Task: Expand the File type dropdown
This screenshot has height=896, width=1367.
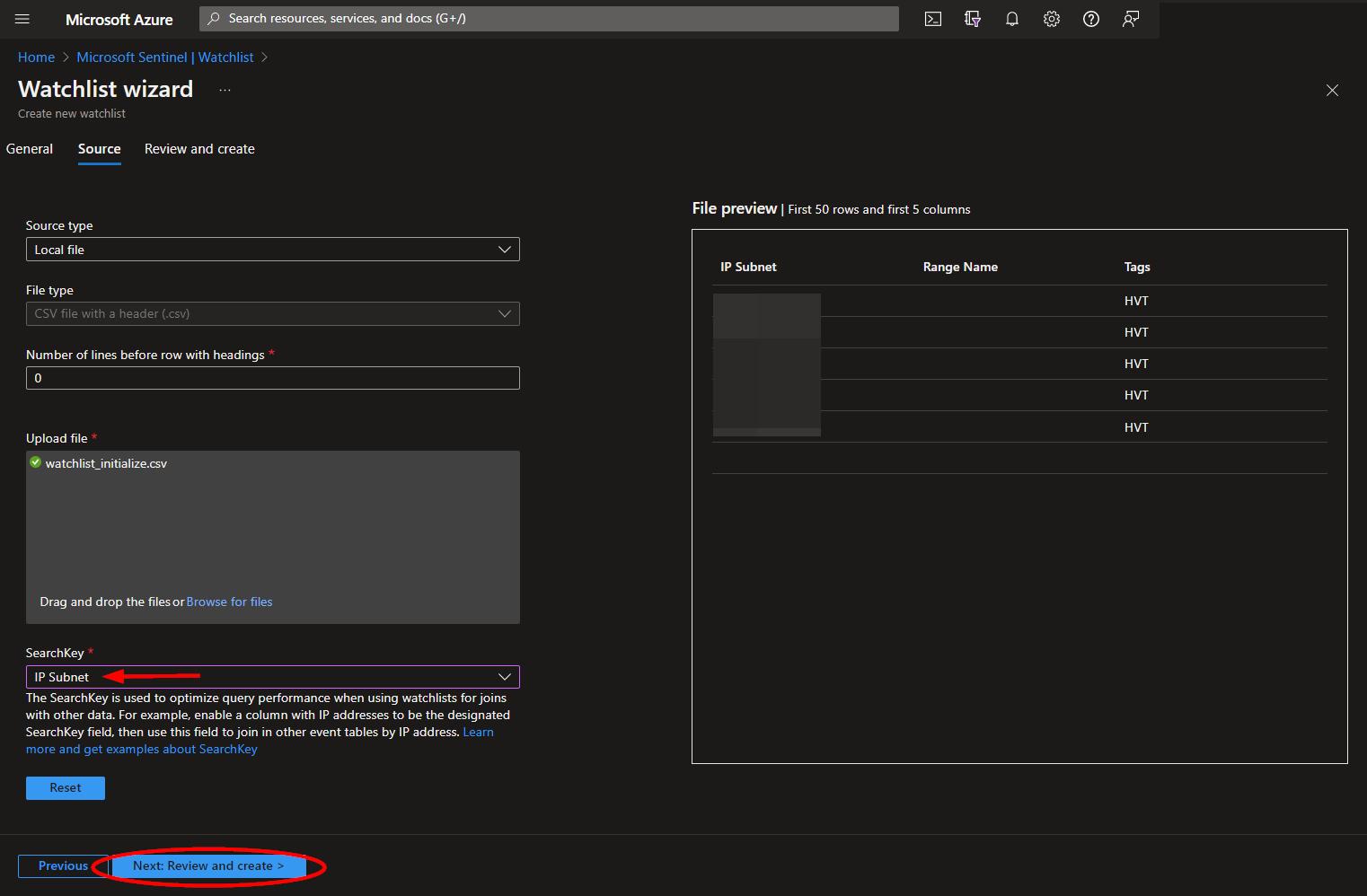Action: coord(273,313)
